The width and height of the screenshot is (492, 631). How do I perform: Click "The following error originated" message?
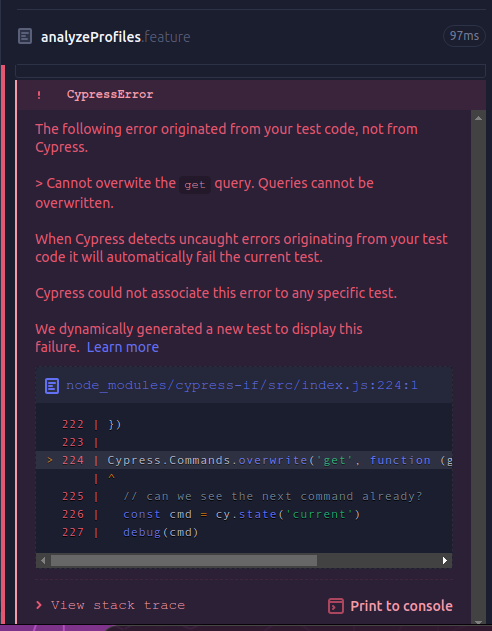pos(226,138)
